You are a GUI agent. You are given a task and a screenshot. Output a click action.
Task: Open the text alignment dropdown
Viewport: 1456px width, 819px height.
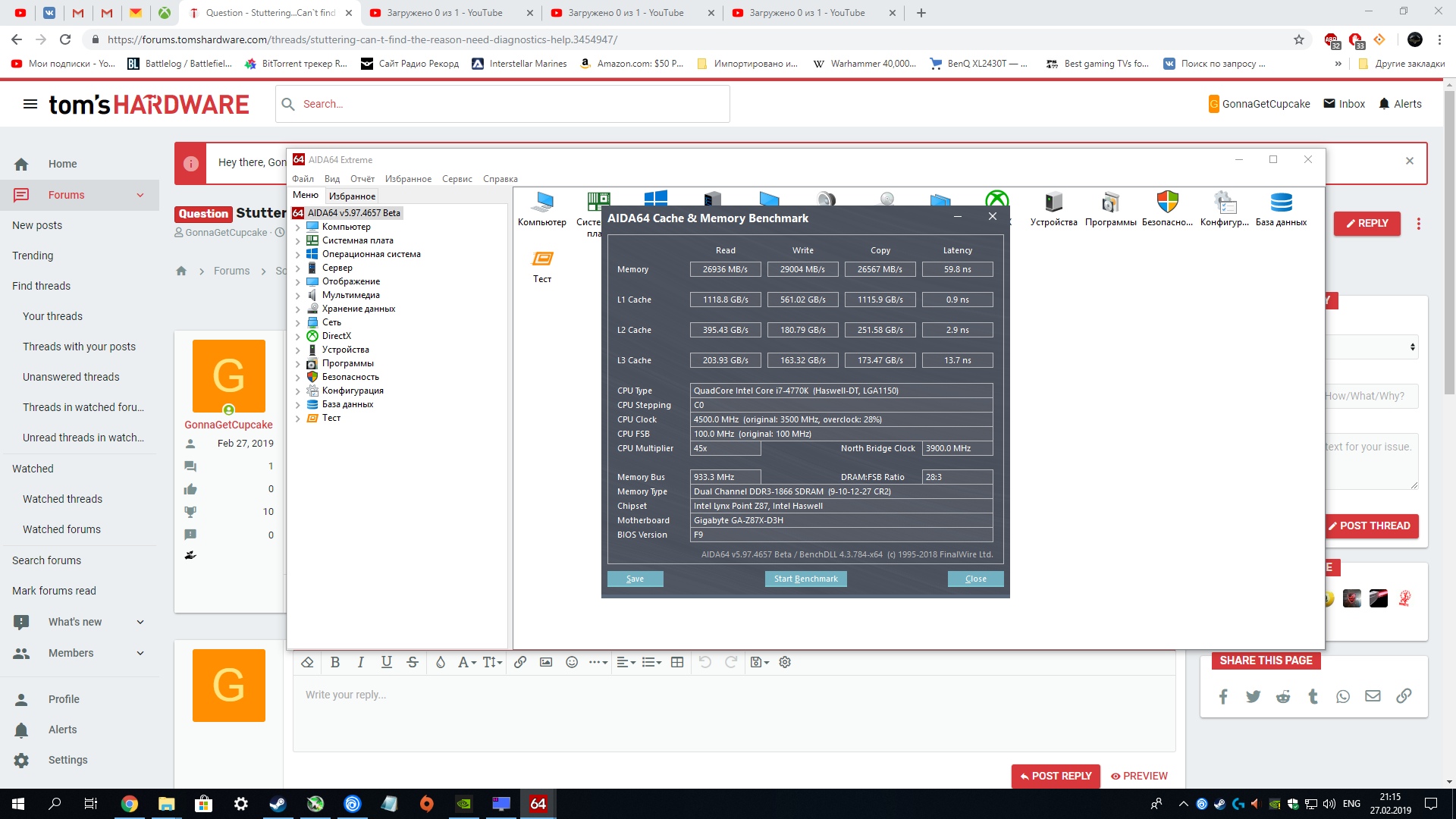click(626, 662)
